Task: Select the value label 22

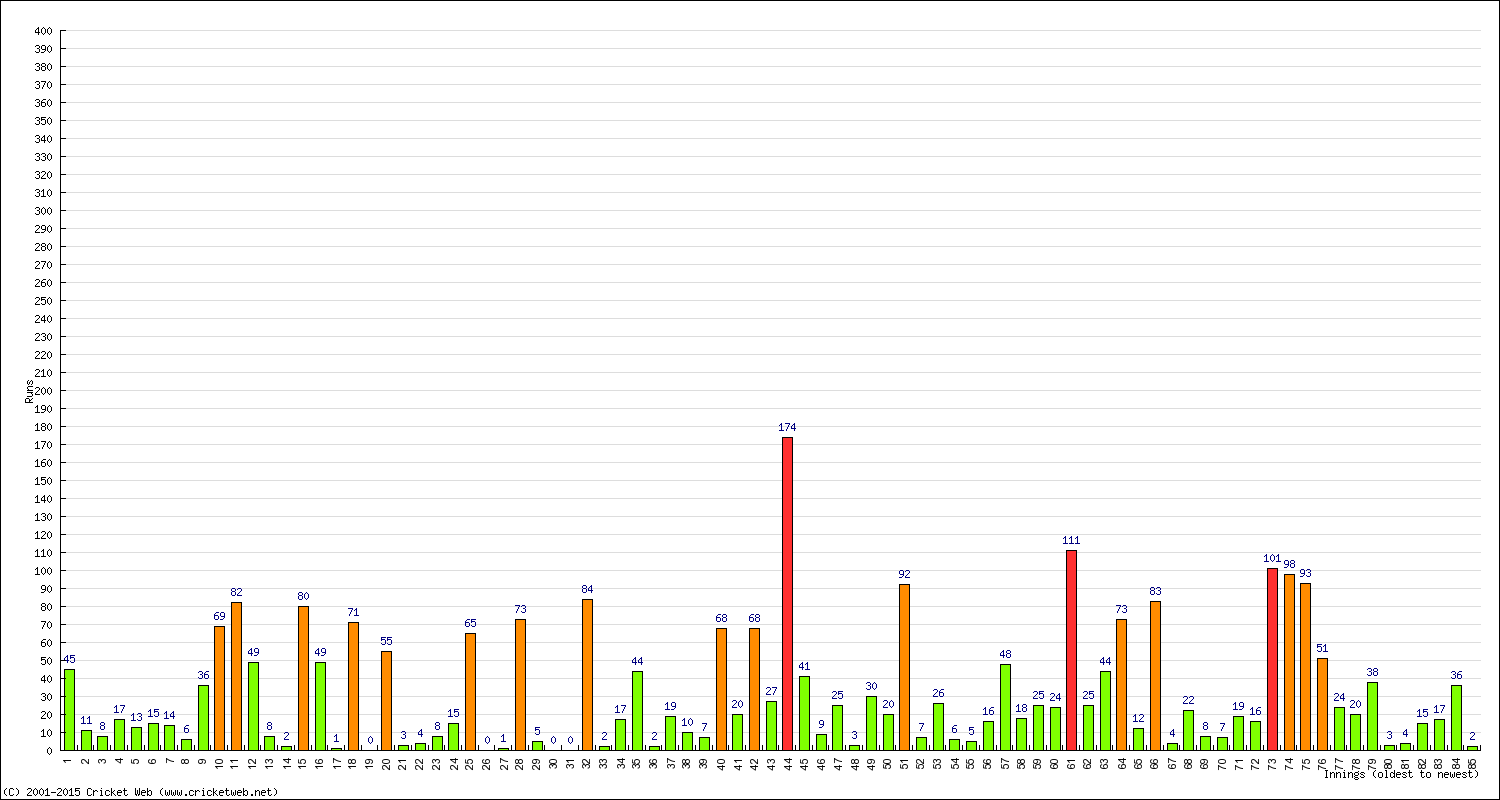Action: click(x=1189, y=701)
